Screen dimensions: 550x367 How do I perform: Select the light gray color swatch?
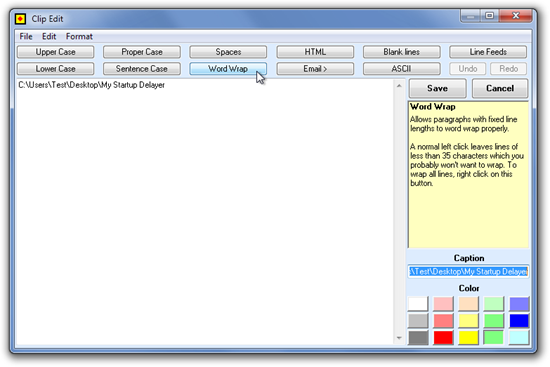click(418, 321)
